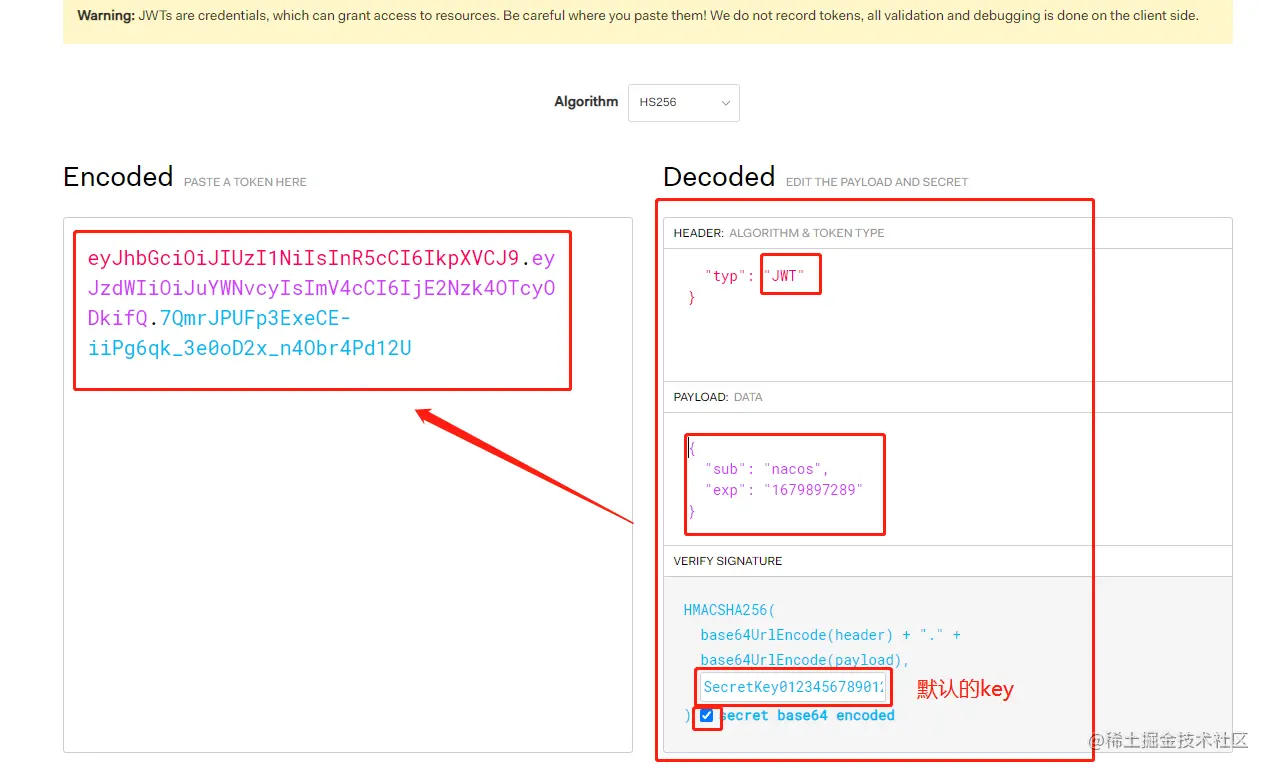Click the "secret base64 encoded" label
Screen dimensions: 1270x772
[807, 716]
